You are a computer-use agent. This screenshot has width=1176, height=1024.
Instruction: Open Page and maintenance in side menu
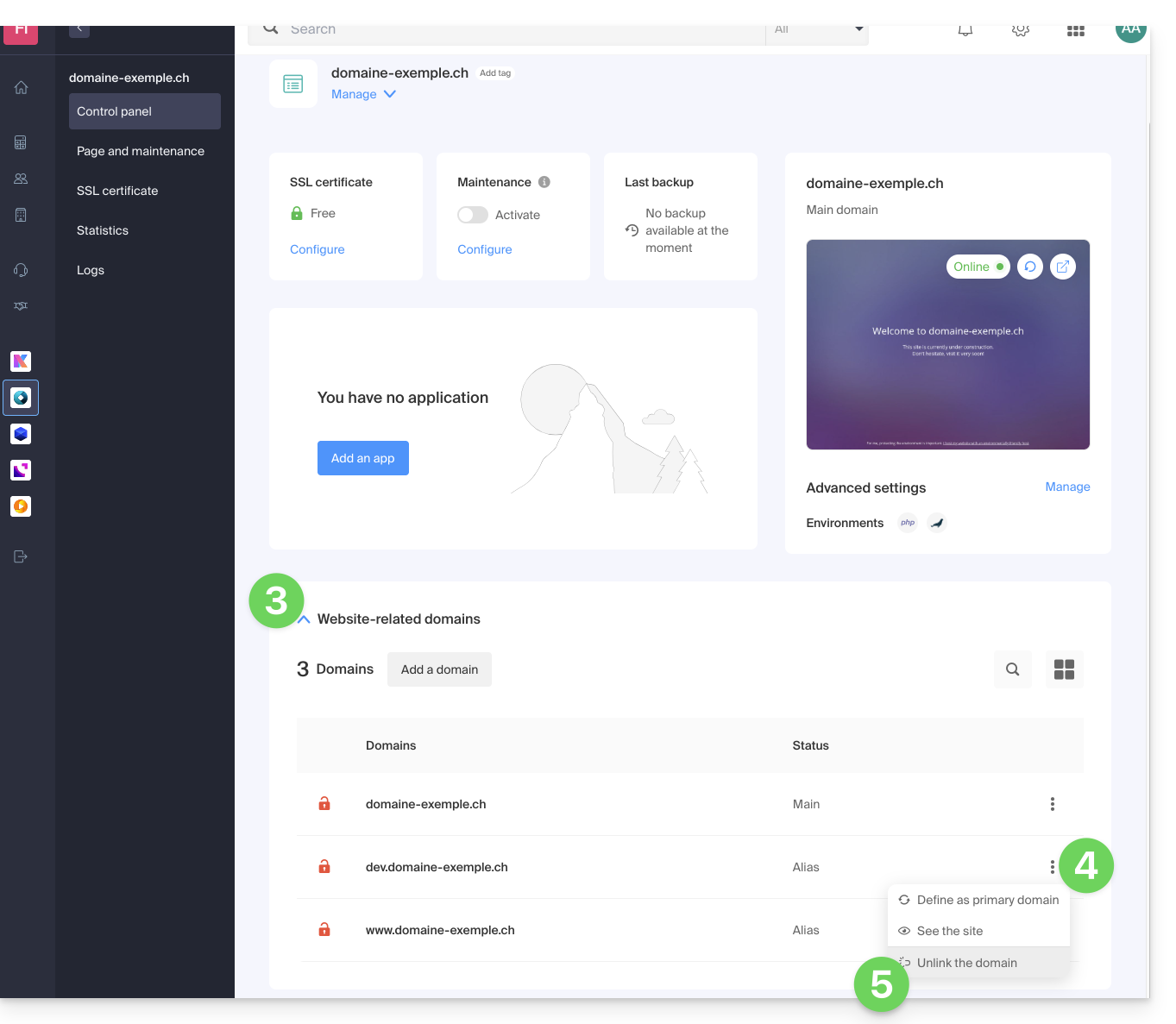141,151
